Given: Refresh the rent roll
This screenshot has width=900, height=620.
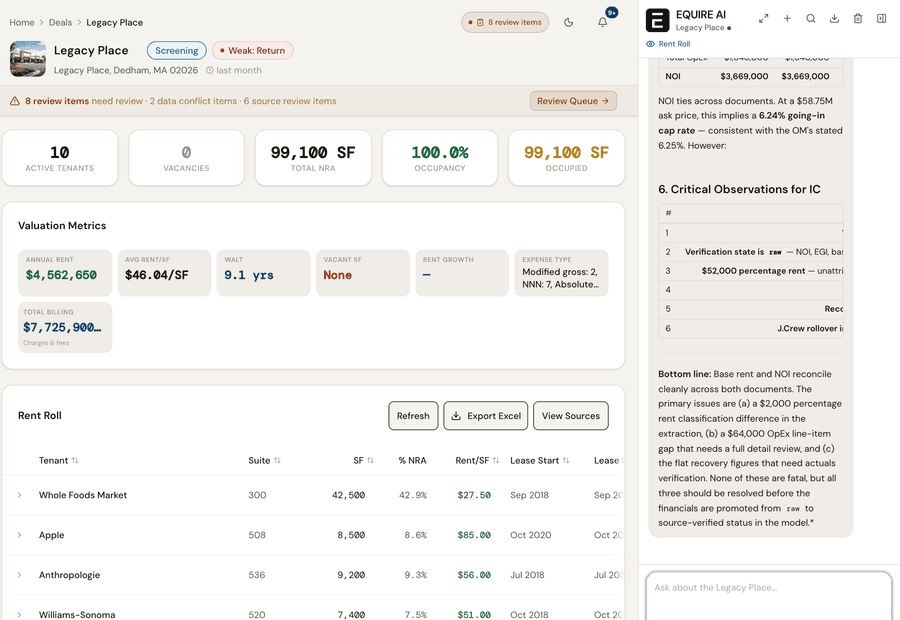Looking at the screenshot, I should [x=413, y=416].
